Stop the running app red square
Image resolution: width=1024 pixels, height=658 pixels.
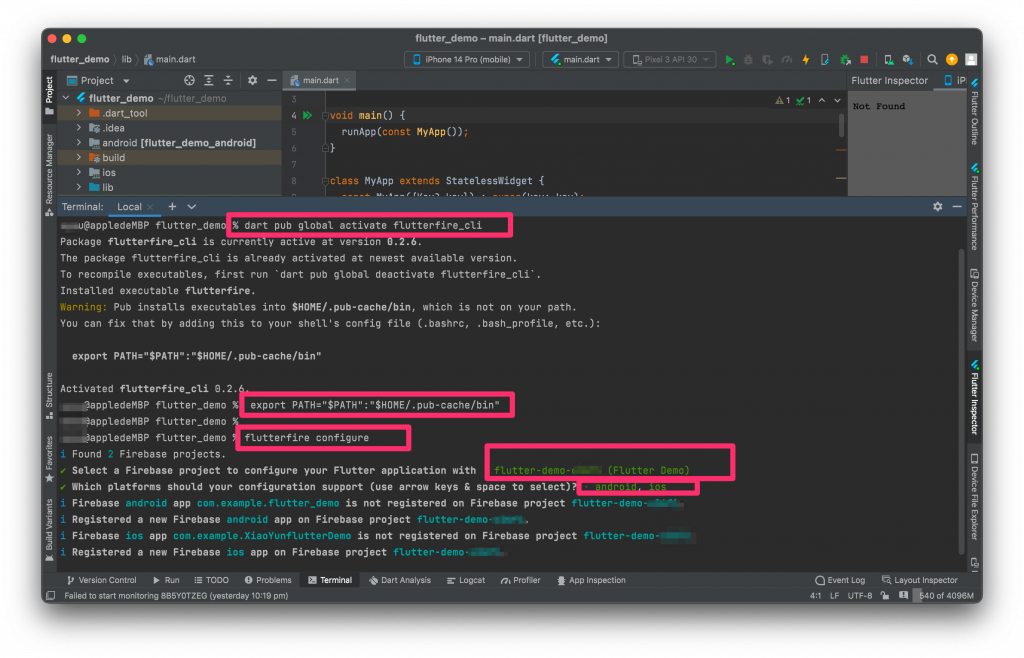coord(864,59)
